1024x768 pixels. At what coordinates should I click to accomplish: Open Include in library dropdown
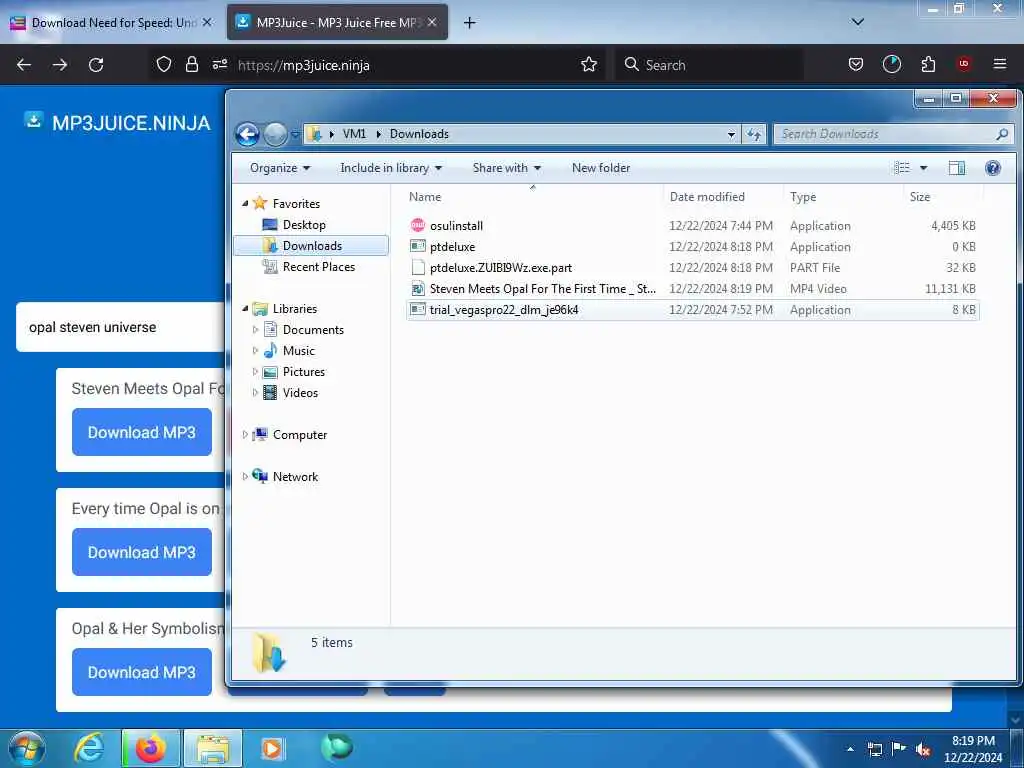point(391,168)
